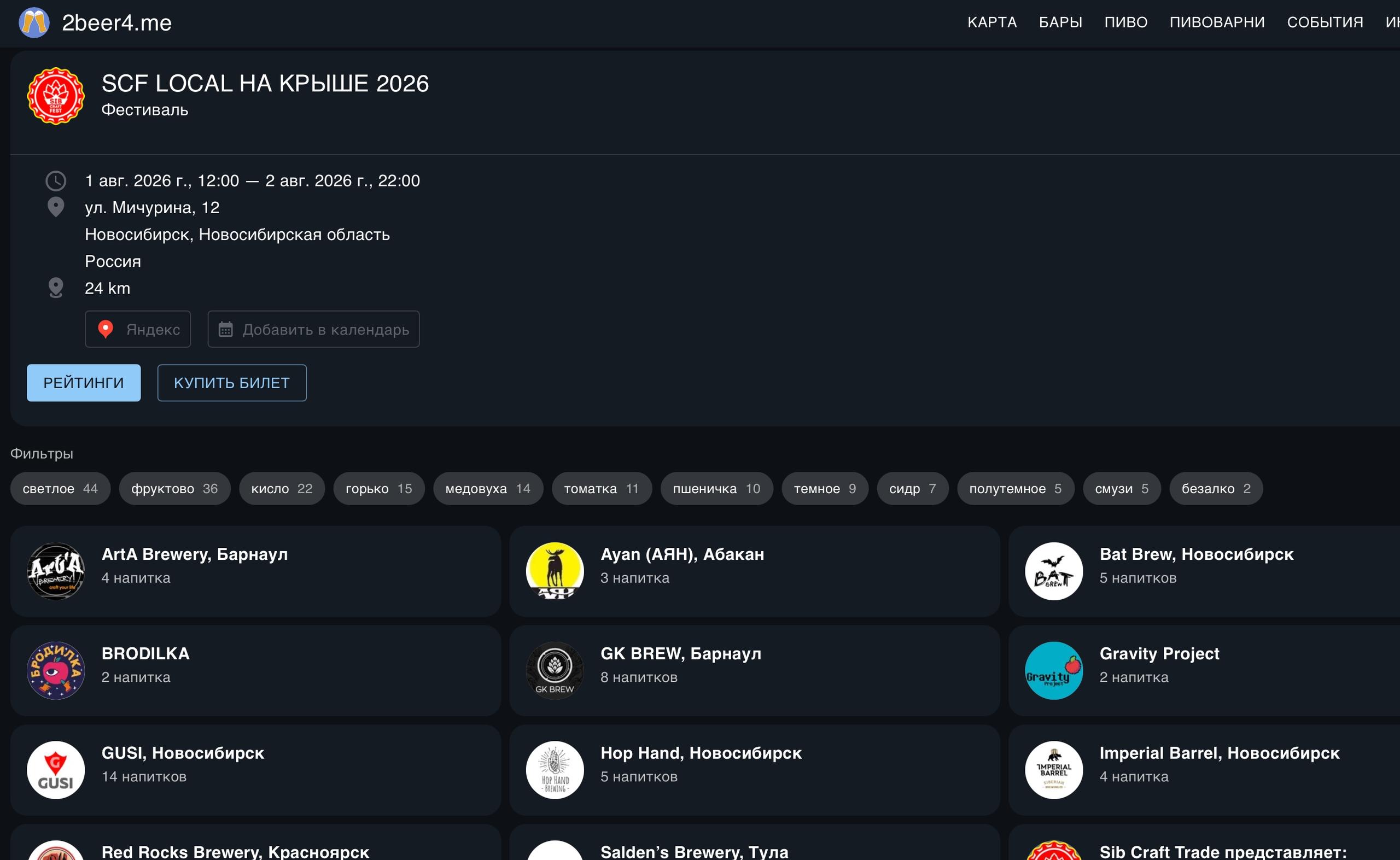Click the clock icon beside event dates
Image resolution: width=1400 pixels, height=860 pixels.
(56, 181)
